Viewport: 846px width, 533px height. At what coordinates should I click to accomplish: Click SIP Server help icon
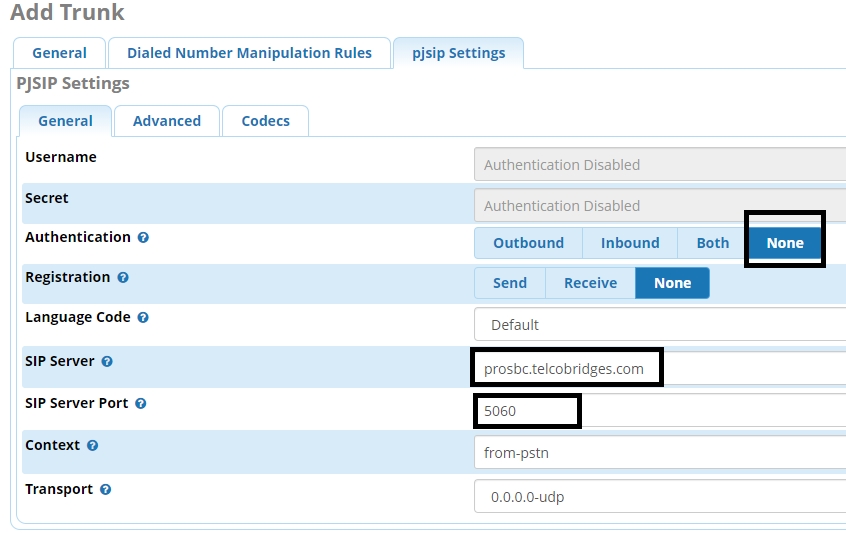pyautogui.click(x=107, y=362)
